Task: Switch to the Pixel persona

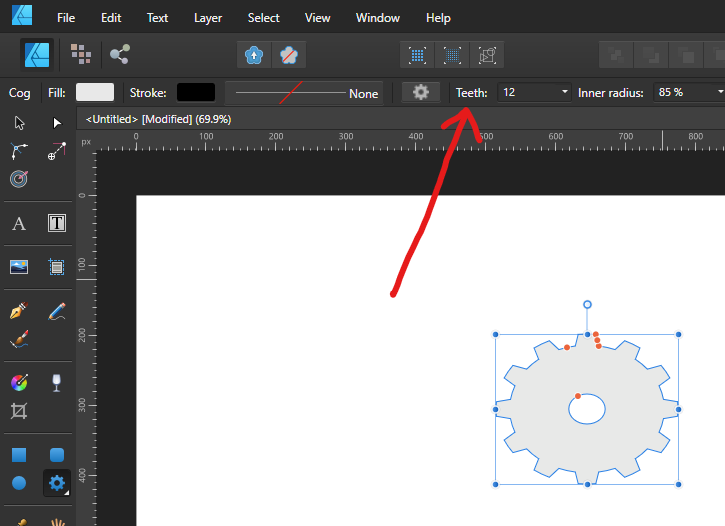Action: coord(81,54)
